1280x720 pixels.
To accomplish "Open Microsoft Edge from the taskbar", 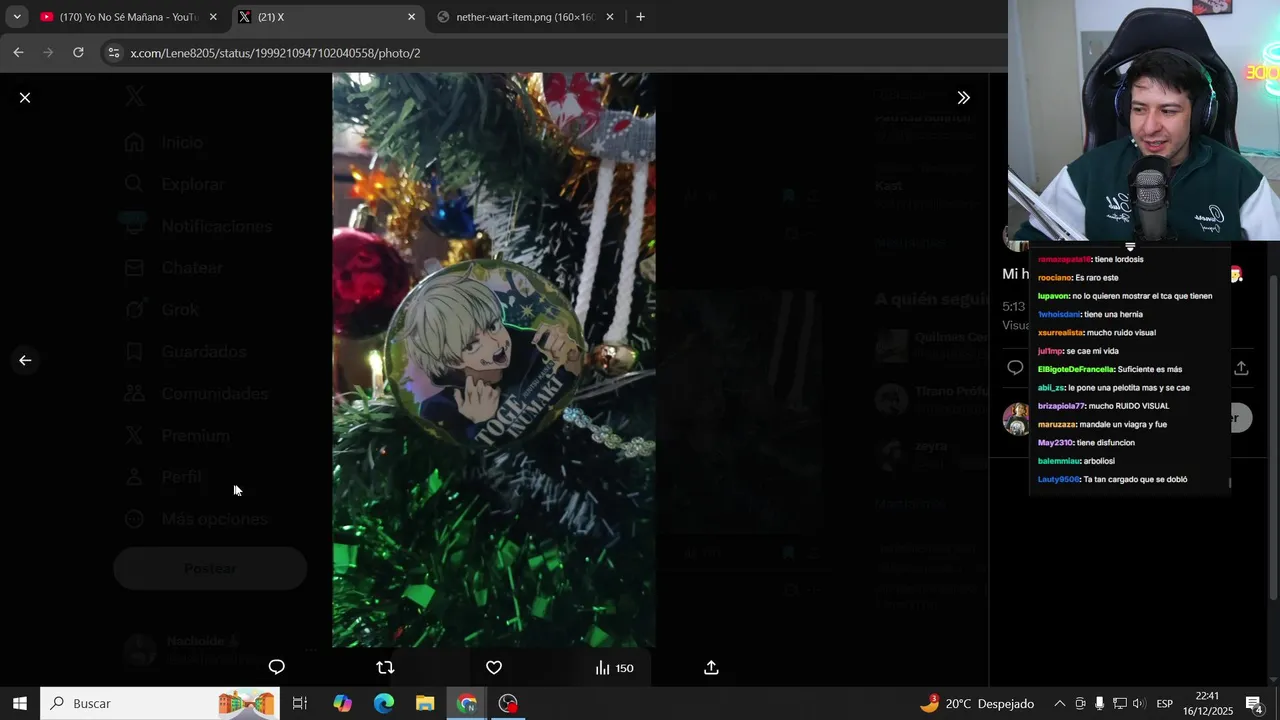I will pos(384,703).
